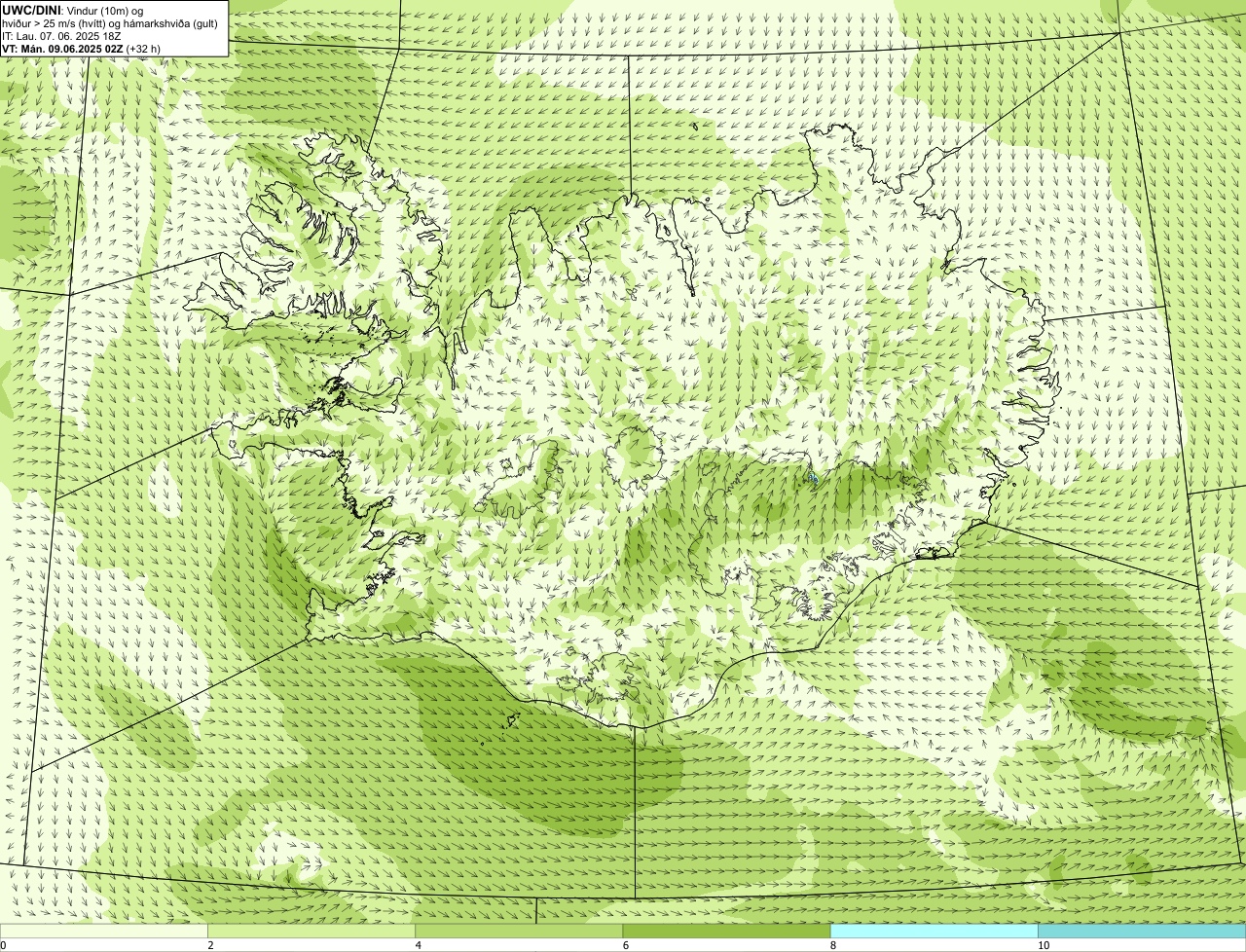This screenshot has width=1246, height=952.
Task: Click the "6" tick label on the color scale
Action: [626, 945]
